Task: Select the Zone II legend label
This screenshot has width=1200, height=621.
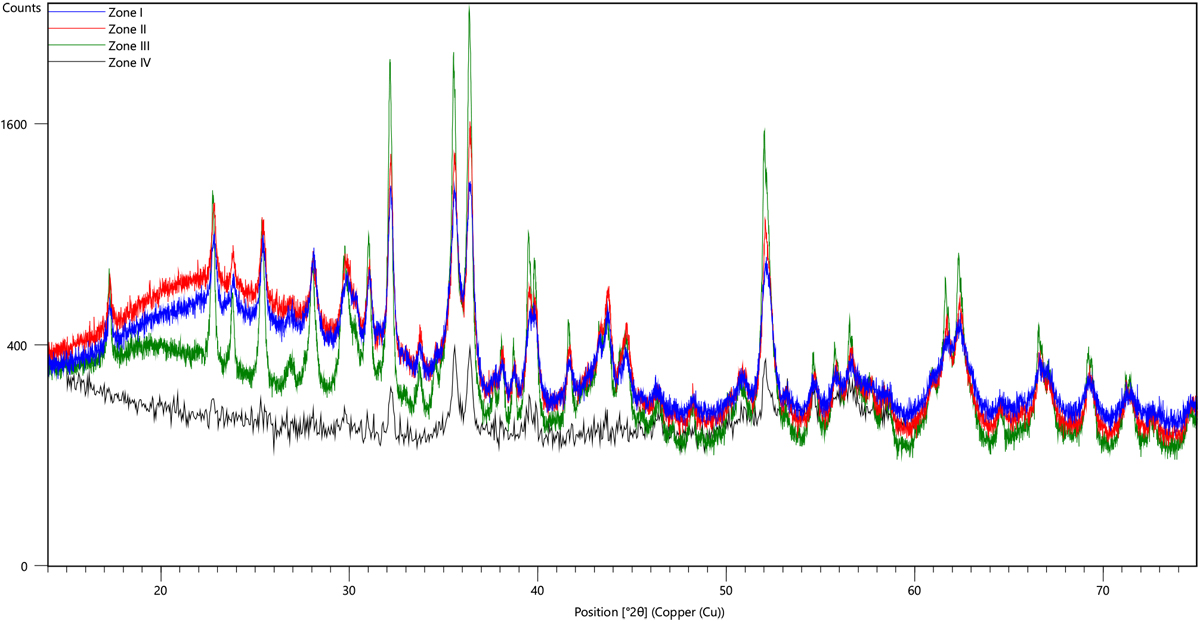Action: [129, 30]
